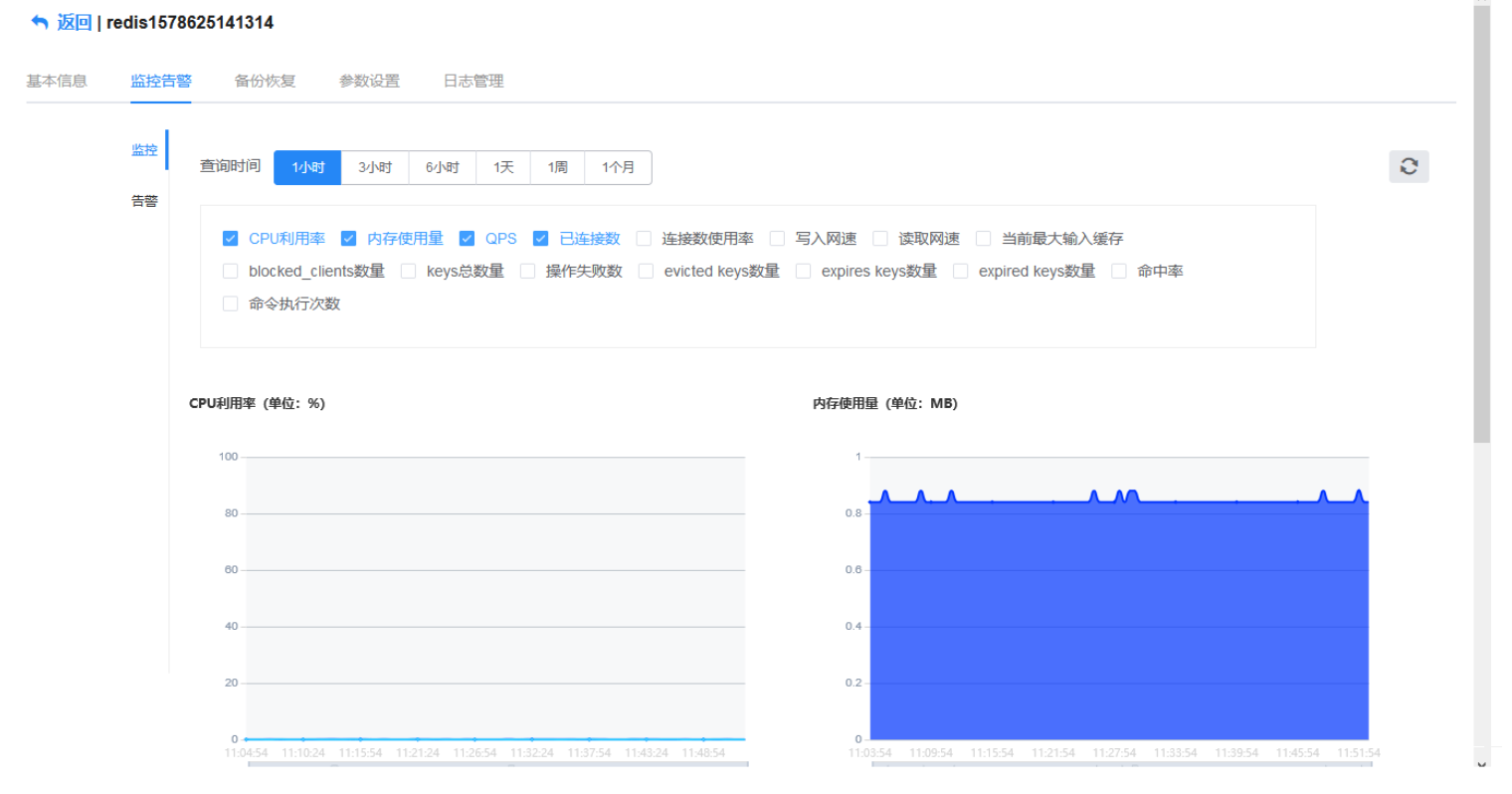Viewport: 1512px width, 794px height.
Task: Set query time to 1小时
Action: 307,167
